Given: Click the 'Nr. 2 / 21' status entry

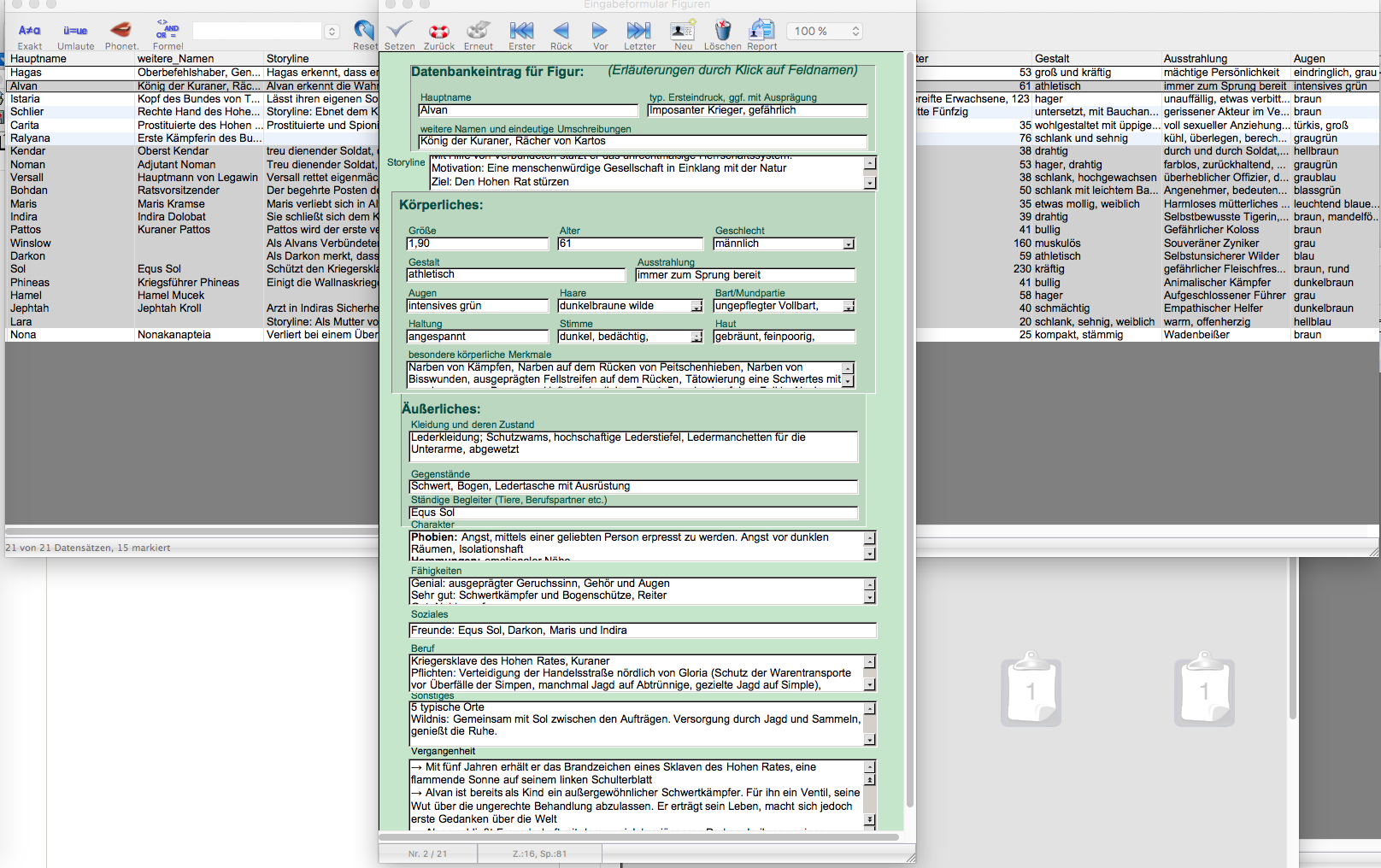Looking at the screenshot, I should coord(427,853).
